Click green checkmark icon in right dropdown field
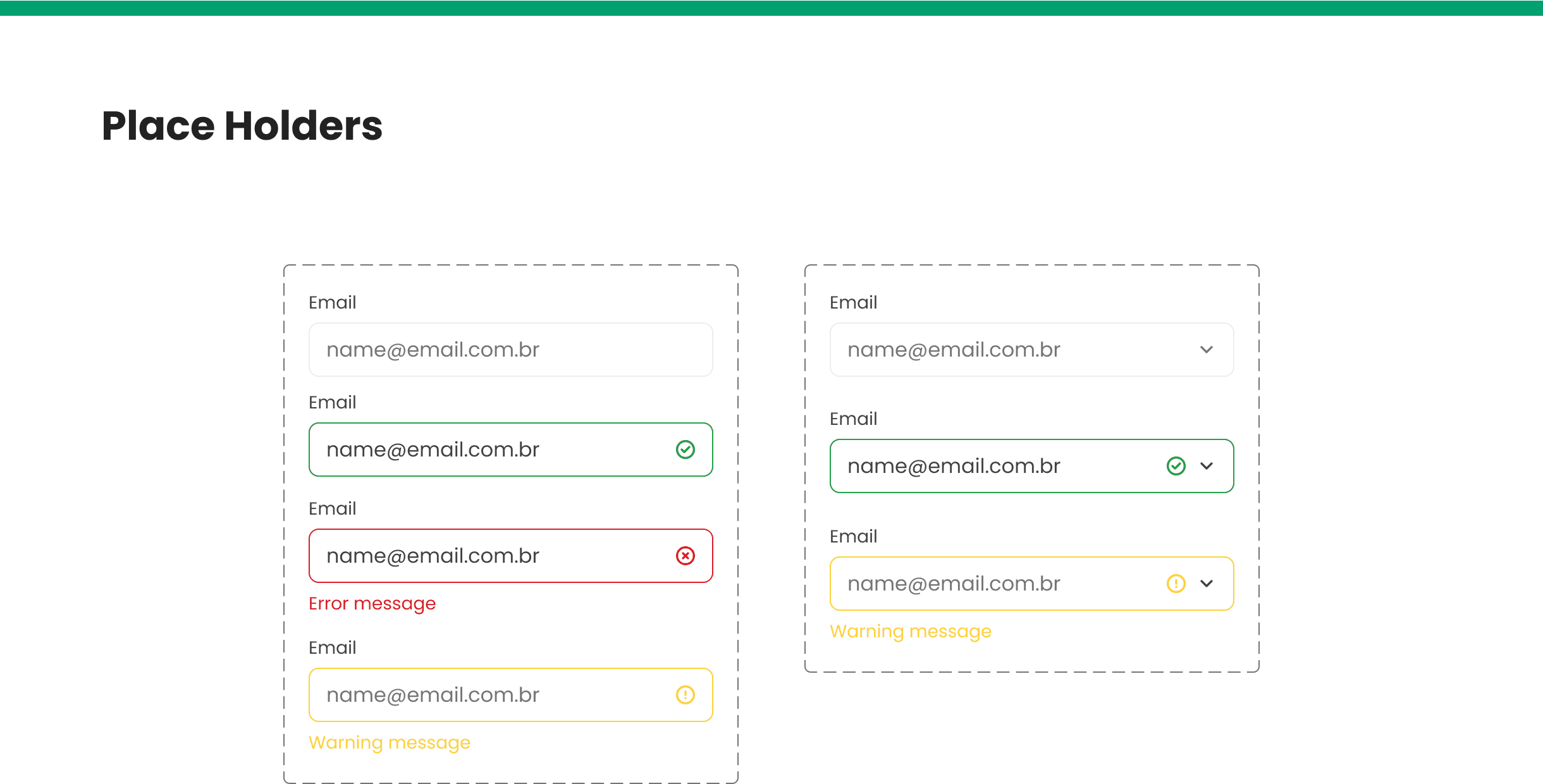 [x=1176, y=466]
